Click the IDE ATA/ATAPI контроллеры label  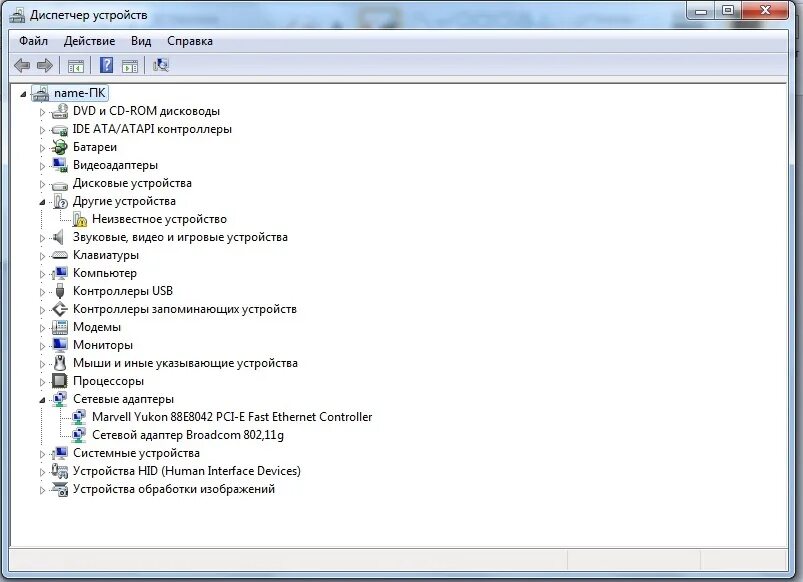pos(152,129)
